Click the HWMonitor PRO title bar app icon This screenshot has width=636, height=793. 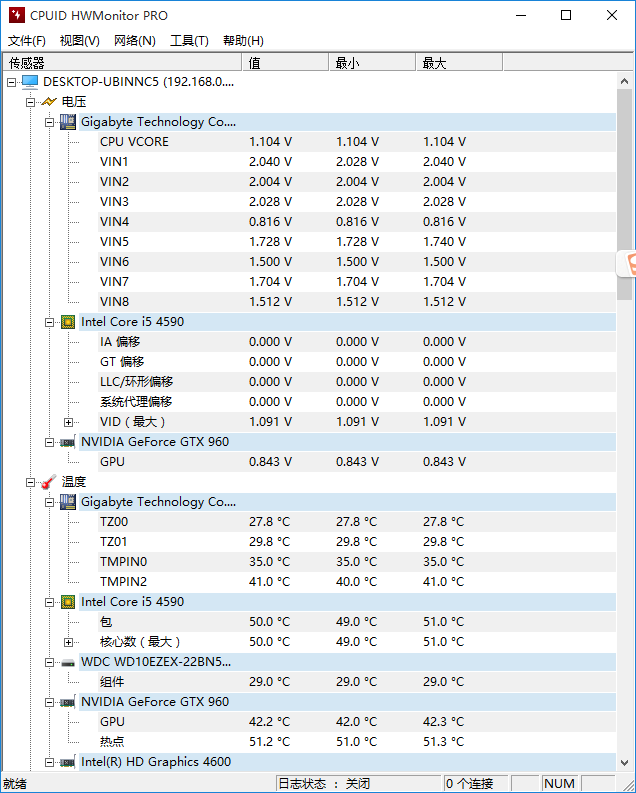[17, 15]
